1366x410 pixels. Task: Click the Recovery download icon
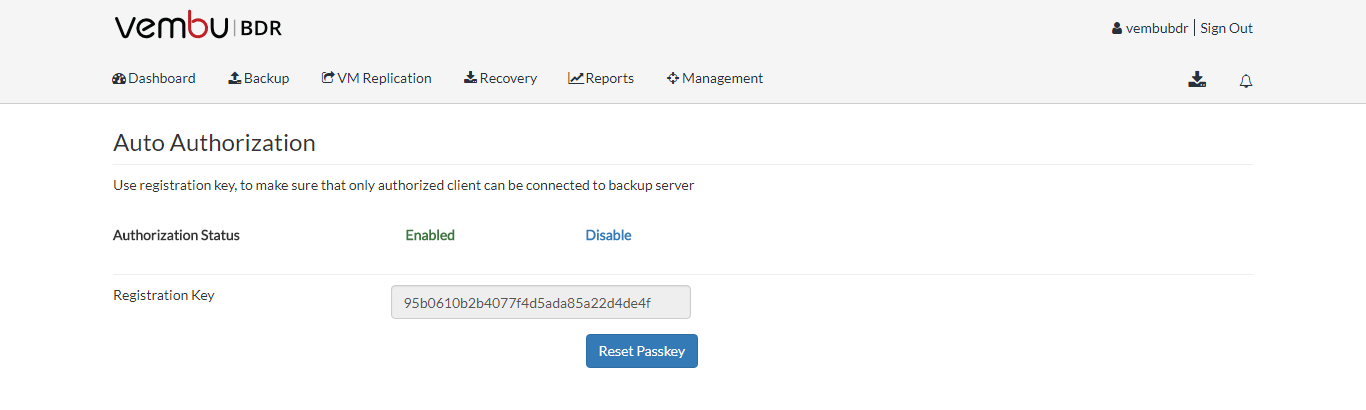point(470,78)
